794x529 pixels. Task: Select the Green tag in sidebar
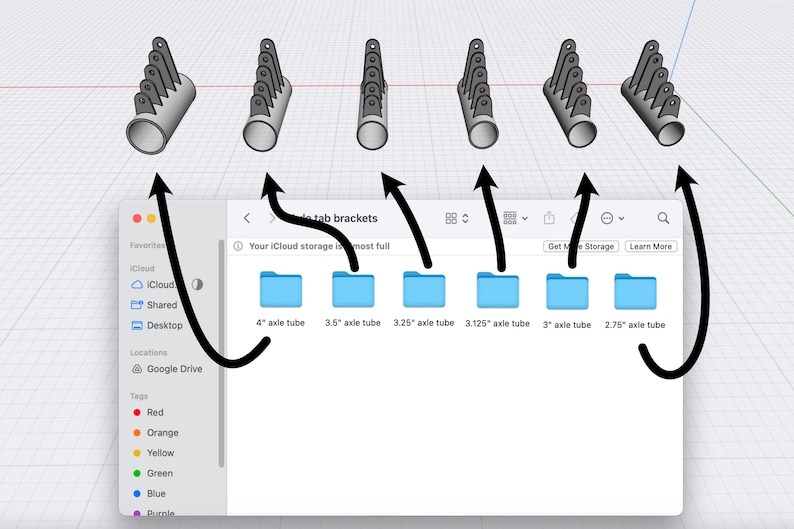click(153, 473)
